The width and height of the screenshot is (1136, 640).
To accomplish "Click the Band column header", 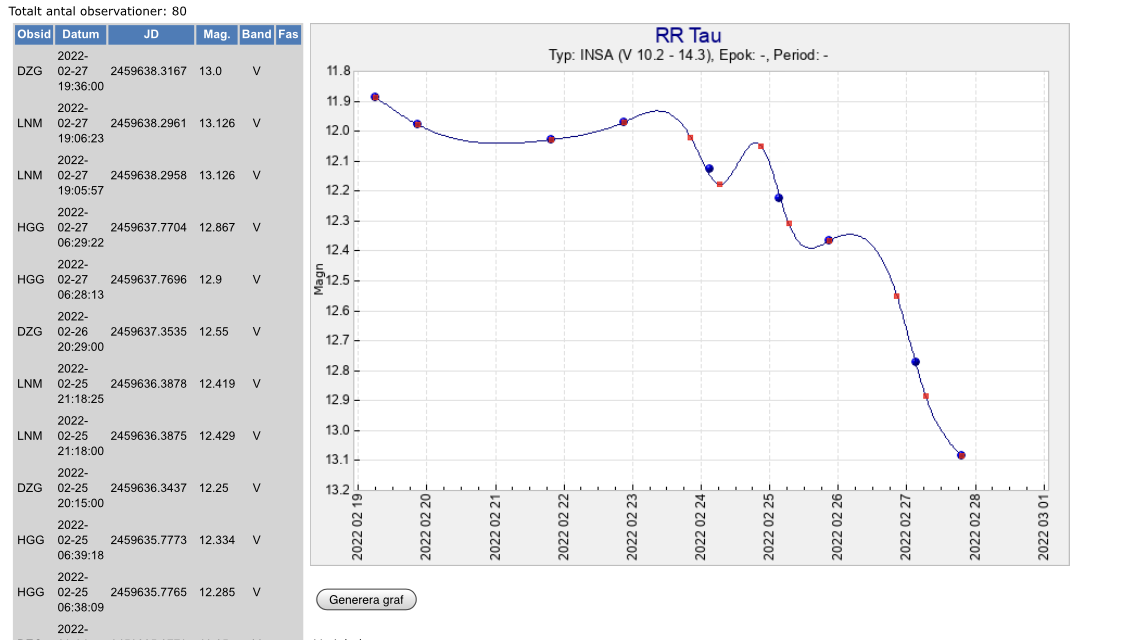I will point(256,34).
